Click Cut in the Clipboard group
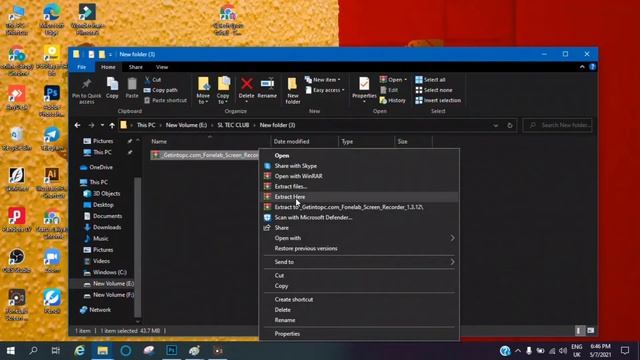The image size is (640, 360). [x=153, y=80]
